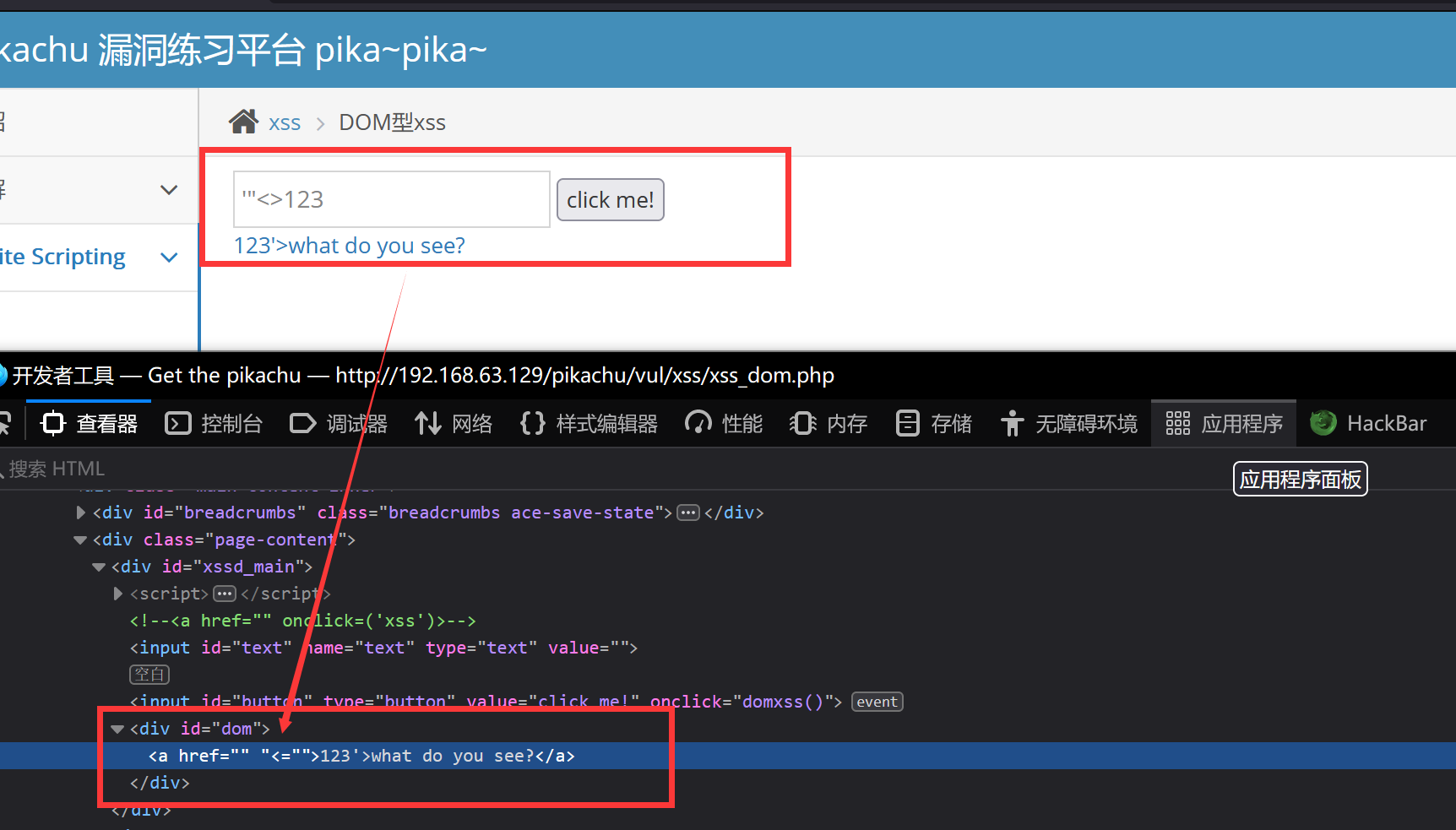Switch to the Network (网络) tab
This screenshot has width=1456, height=830.
pyautogui.click(x=454, y=423)
